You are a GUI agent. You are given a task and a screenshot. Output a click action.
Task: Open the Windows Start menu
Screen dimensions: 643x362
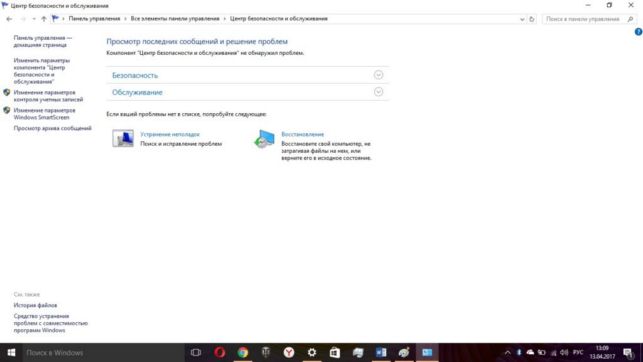[x=11, y=353]
